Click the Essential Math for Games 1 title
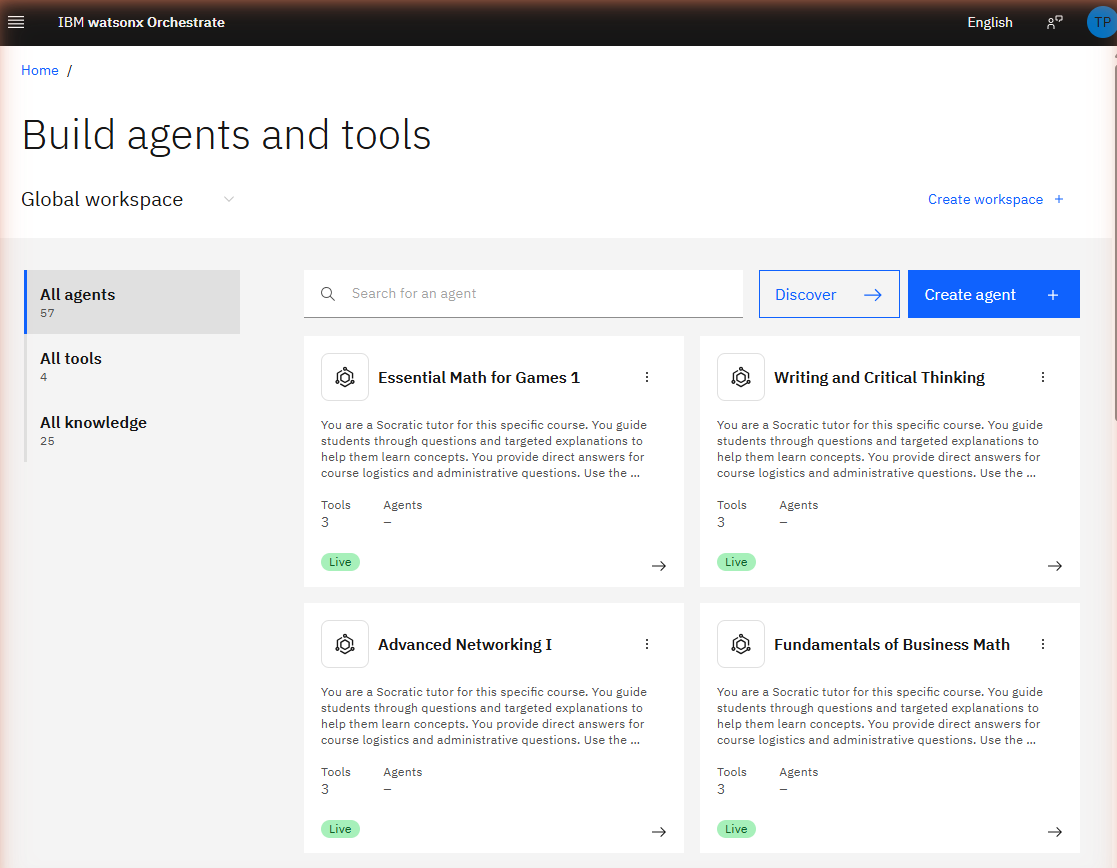 coord(479,378)
